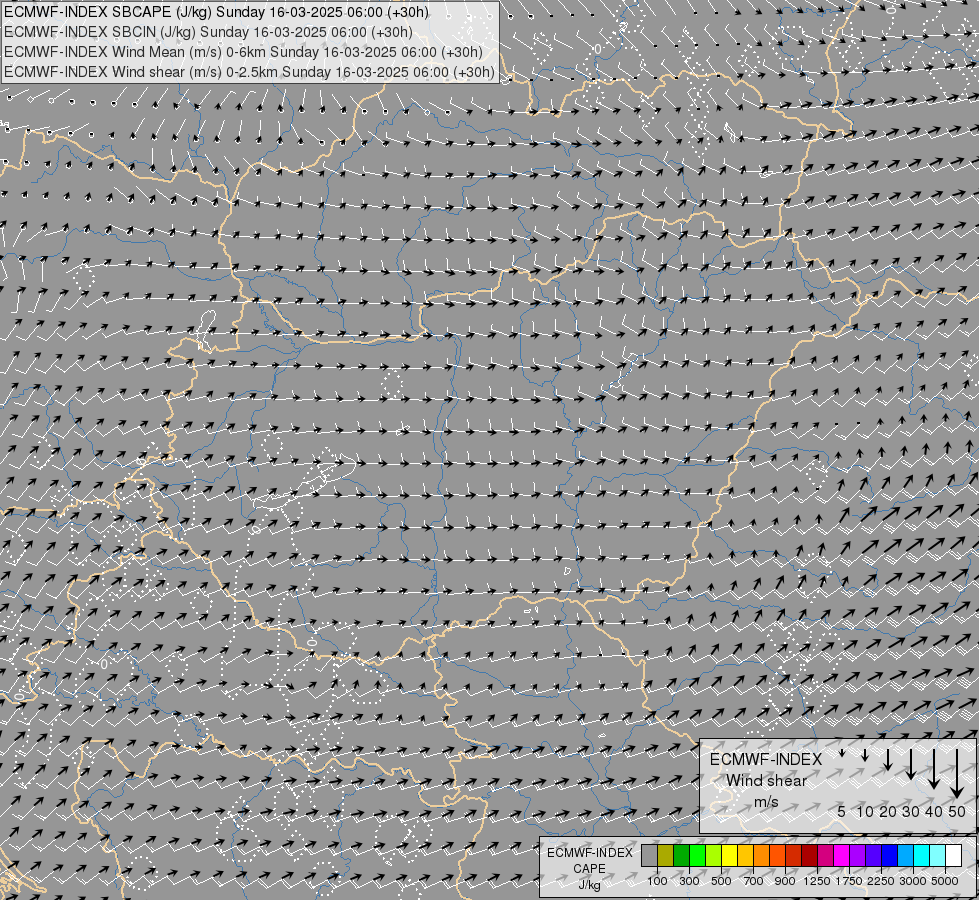Select the orange-red CAPE legend swatch
This screenshot has width=979, height=900.
tap(777, 855)
